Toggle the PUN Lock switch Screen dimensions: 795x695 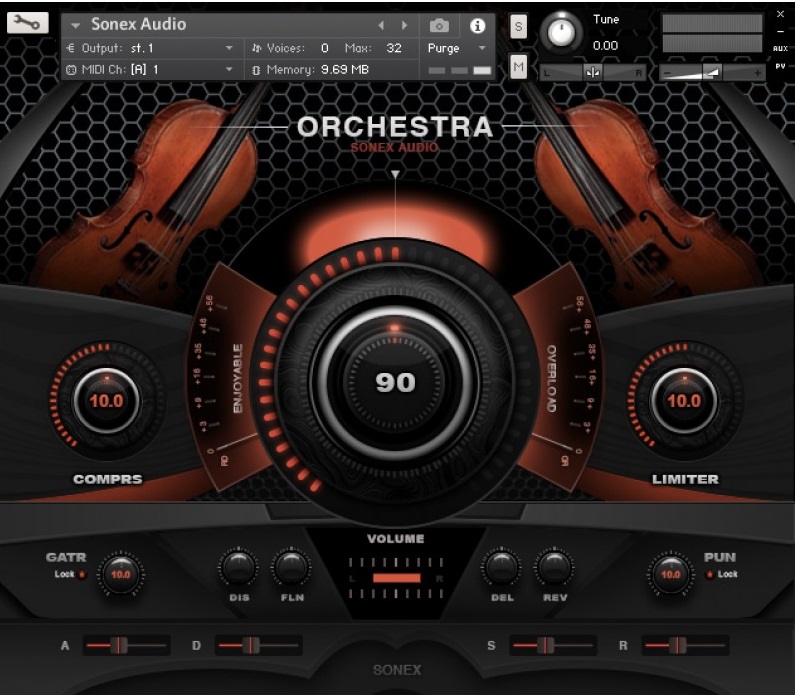pyautogui.click(x=710, y=574)
